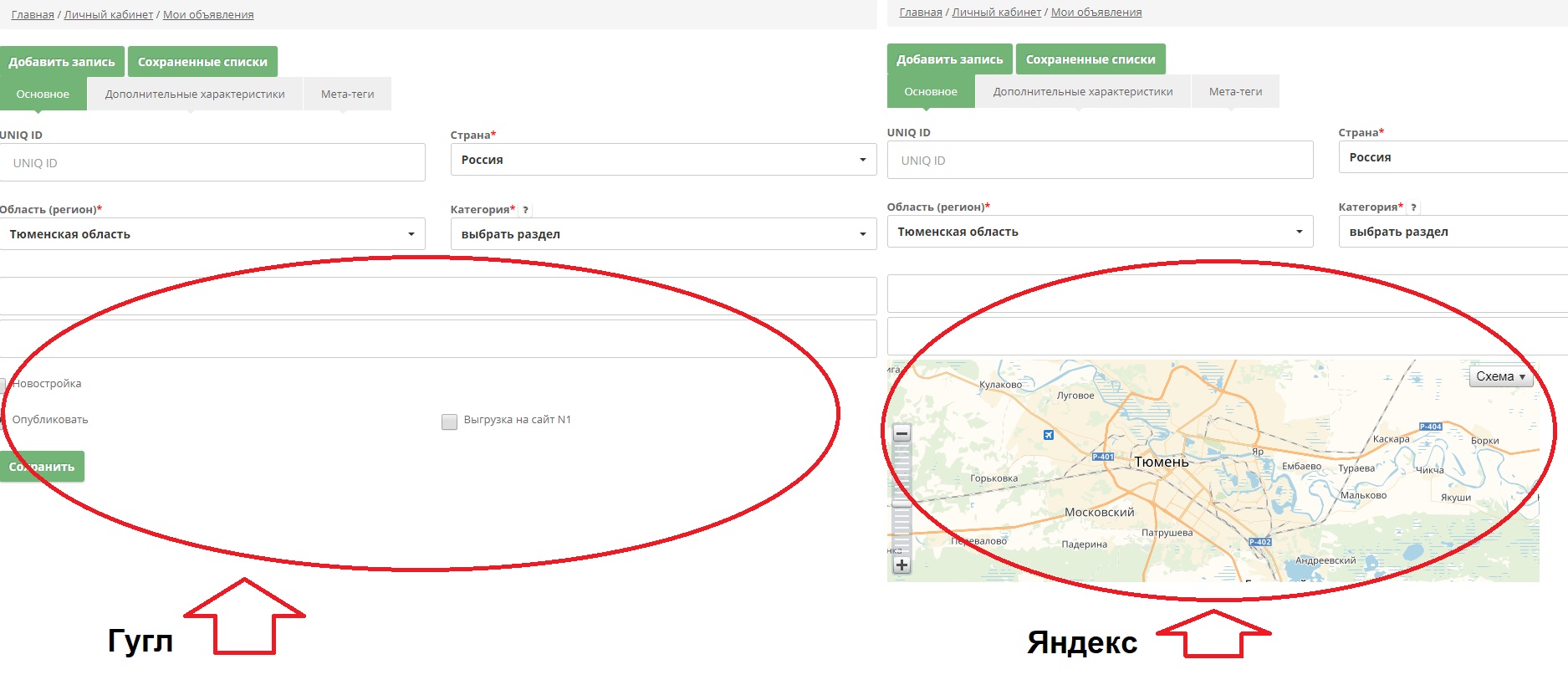
Task: Click the Категория help question mark in the form with map
Action: pyautogui.click(x=1413, y=207)
